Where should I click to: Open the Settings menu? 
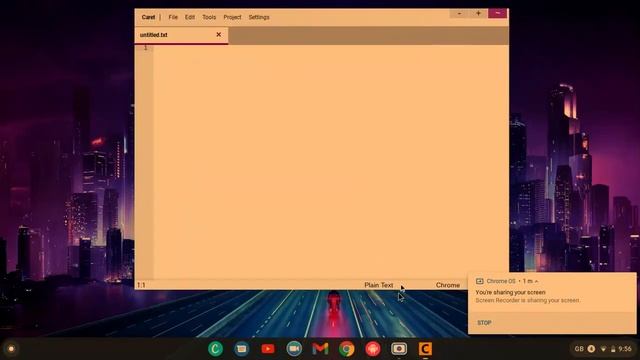click(x=259, y=17)
